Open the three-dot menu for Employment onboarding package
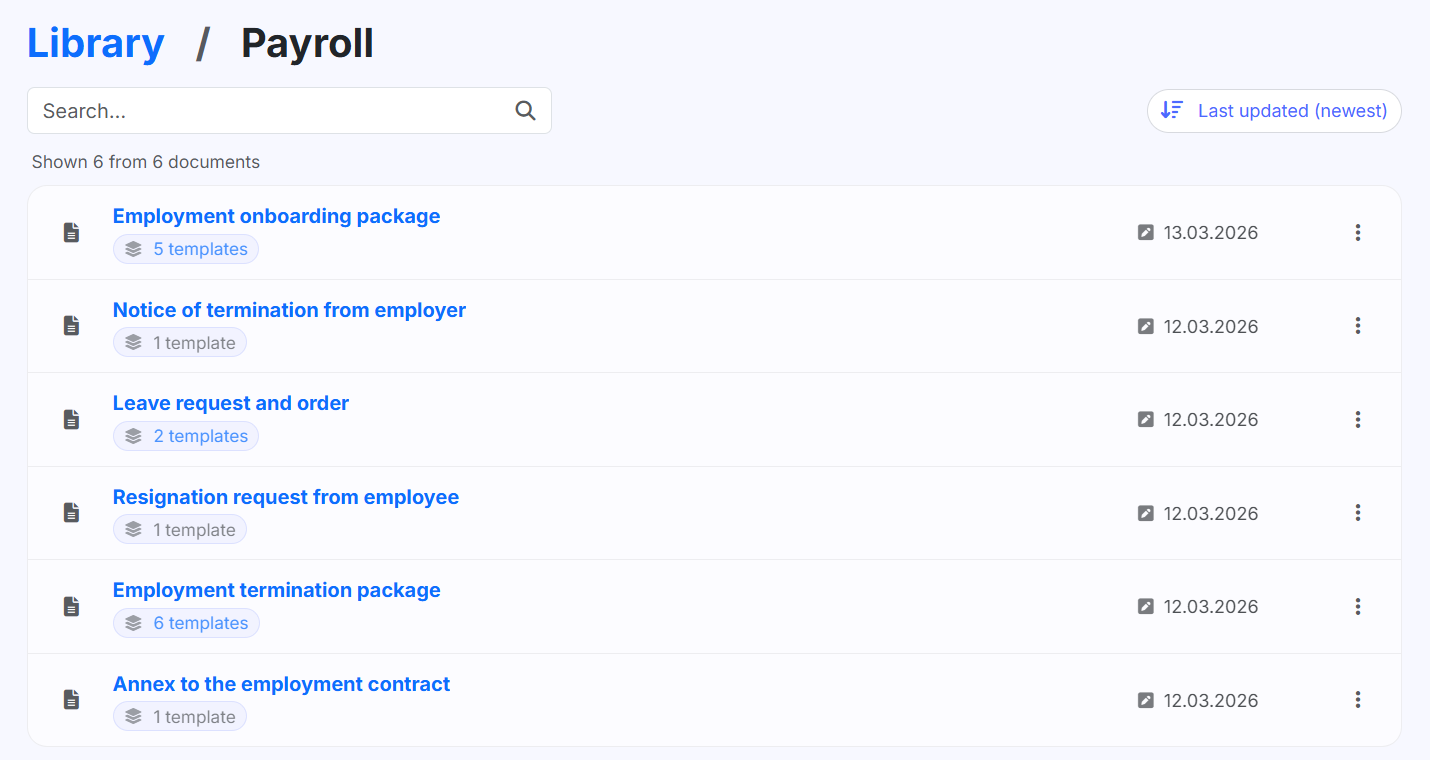This screenshot has height=760, width=1430. (1358, 231)
